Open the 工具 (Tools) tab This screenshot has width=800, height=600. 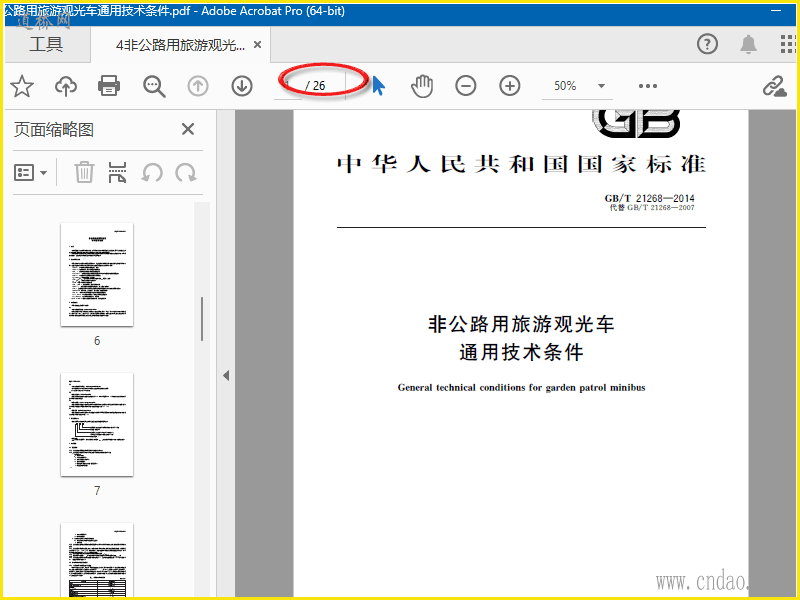click(x=46, y=44)
